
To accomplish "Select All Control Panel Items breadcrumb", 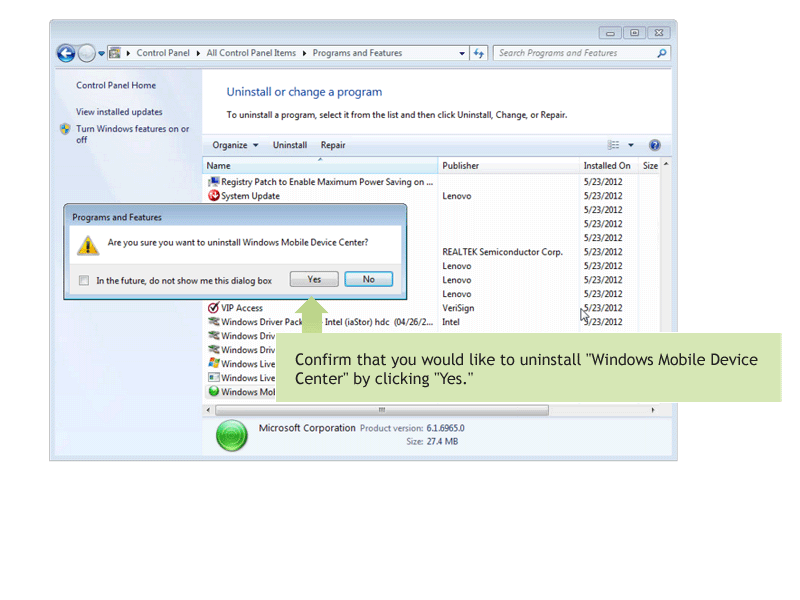I will tap(251, 53).
